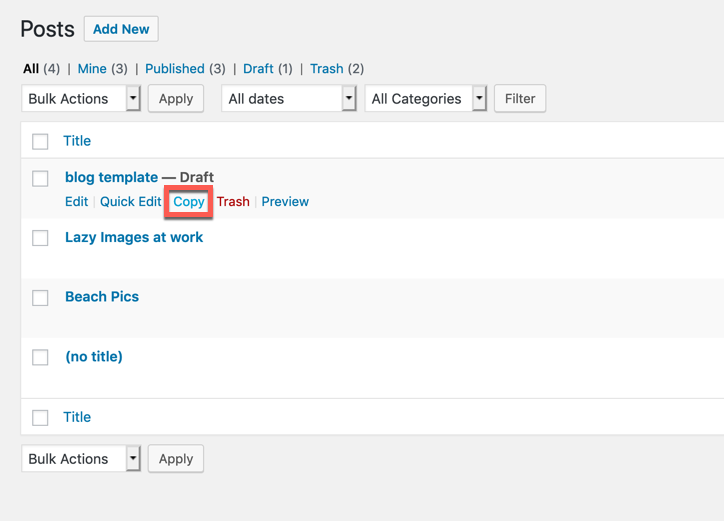The height and width of the screenshot is (521, 724).
Task: Move blog template to Trash
Action: pos(233,201)
